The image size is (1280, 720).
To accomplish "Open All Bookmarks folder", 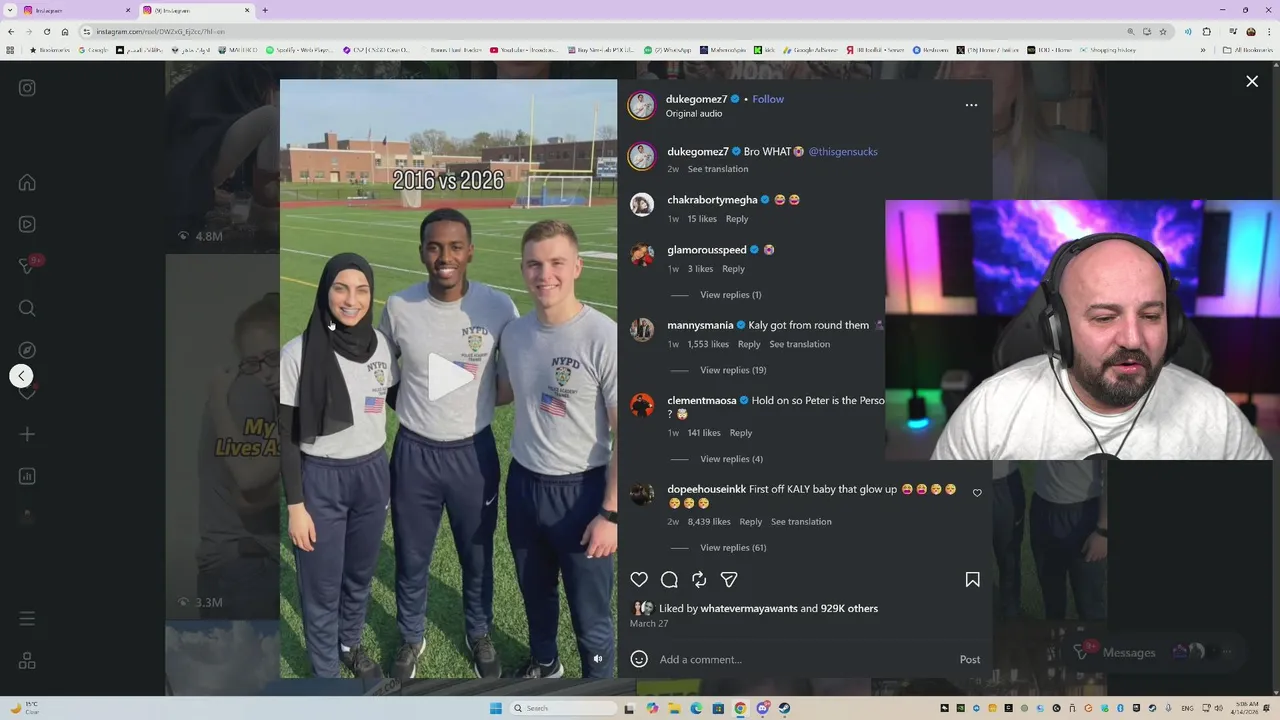I will point(1247,50).
